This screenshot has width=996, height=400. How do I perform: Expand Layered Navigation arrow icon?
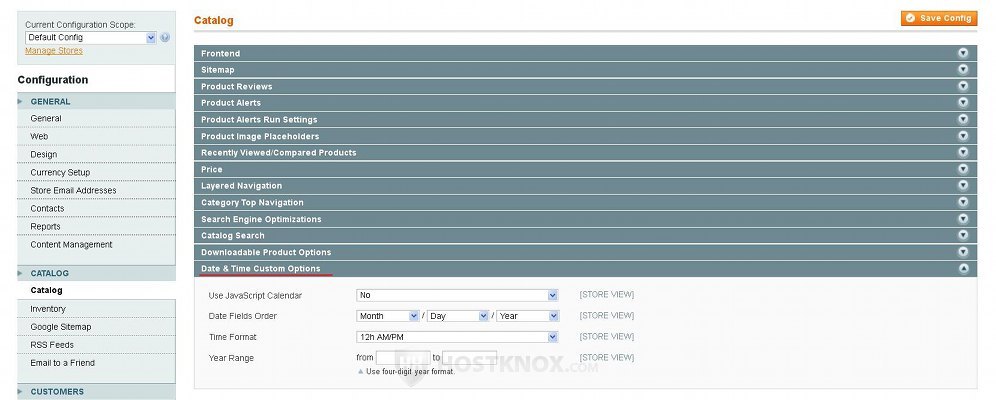coord(963,185)
